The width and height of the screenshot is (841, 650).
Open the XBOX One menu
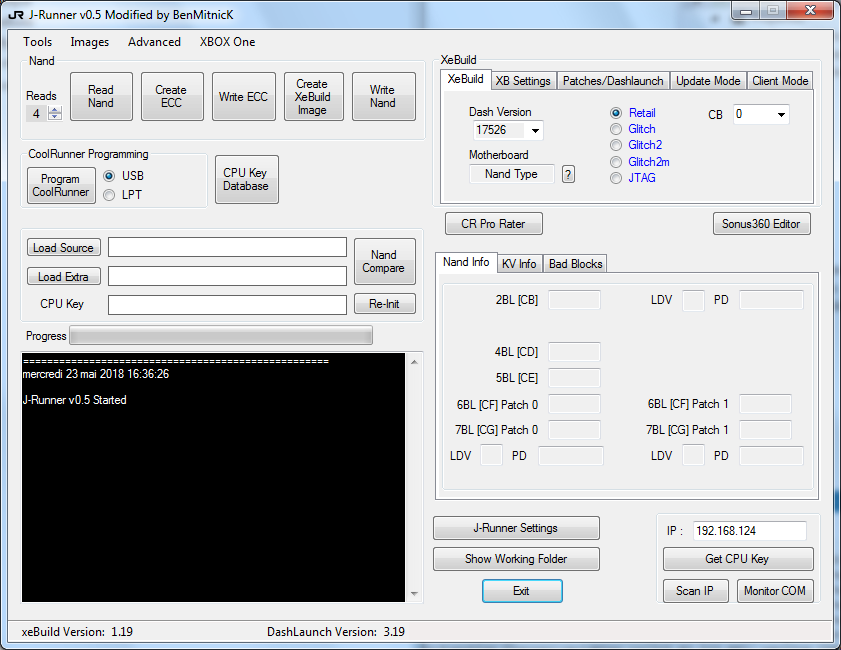(227, 42)
